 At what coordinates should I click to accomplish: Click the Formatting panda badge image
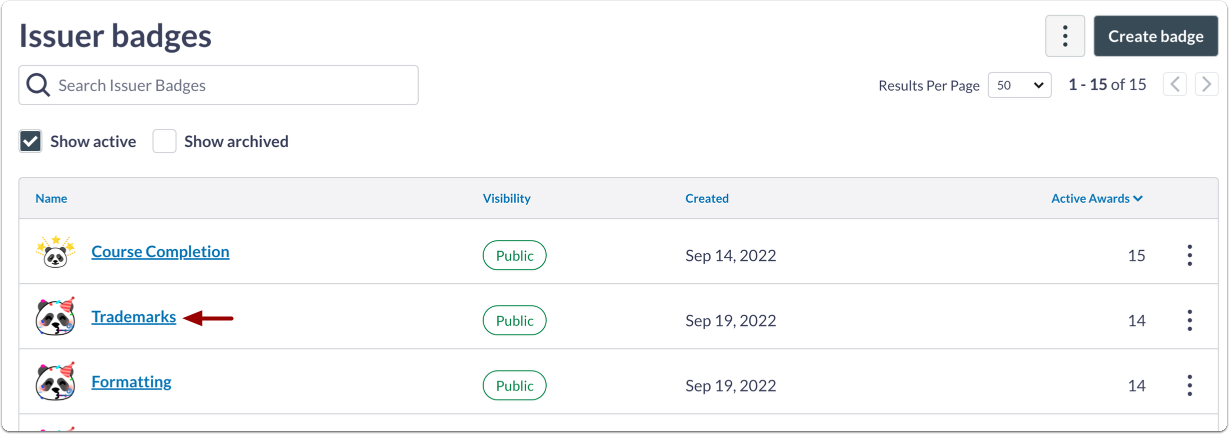pos(56,382)
